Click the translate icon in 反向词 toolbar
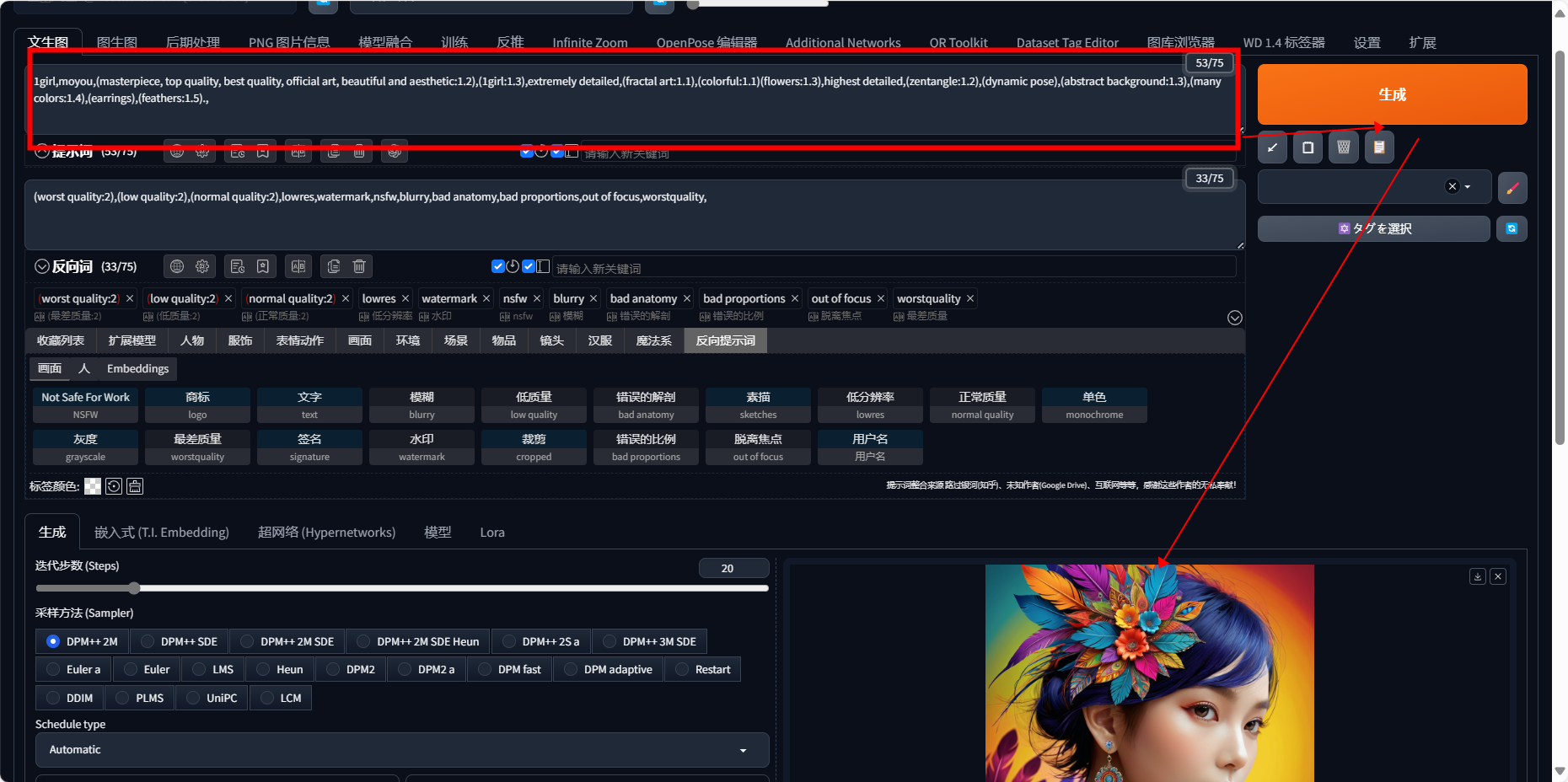Screen dimensions: 1568x782 [x=298, y=266]
